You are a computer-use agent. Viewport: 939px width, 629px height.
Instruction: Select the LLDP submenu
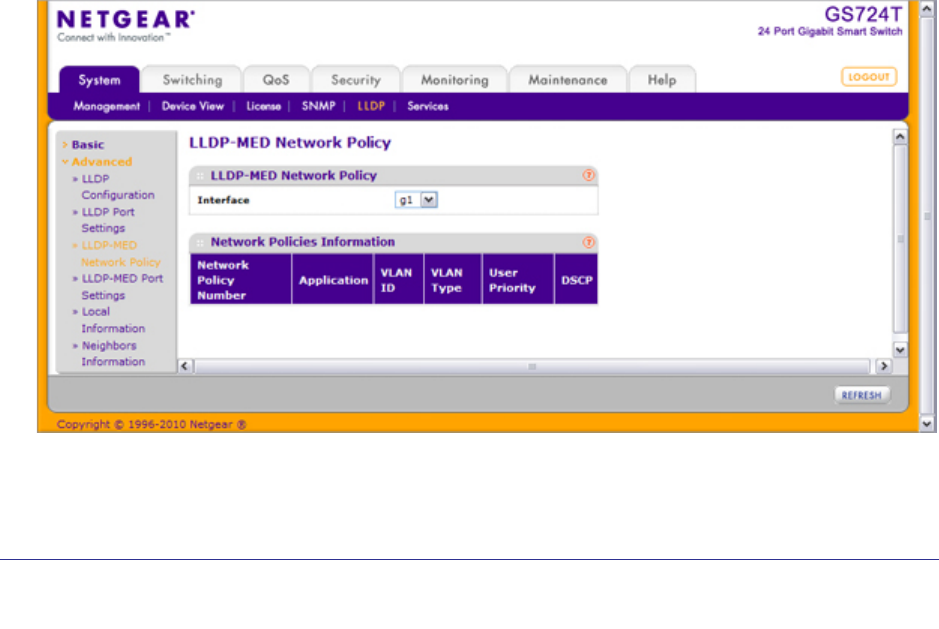(x=371, y=106)
